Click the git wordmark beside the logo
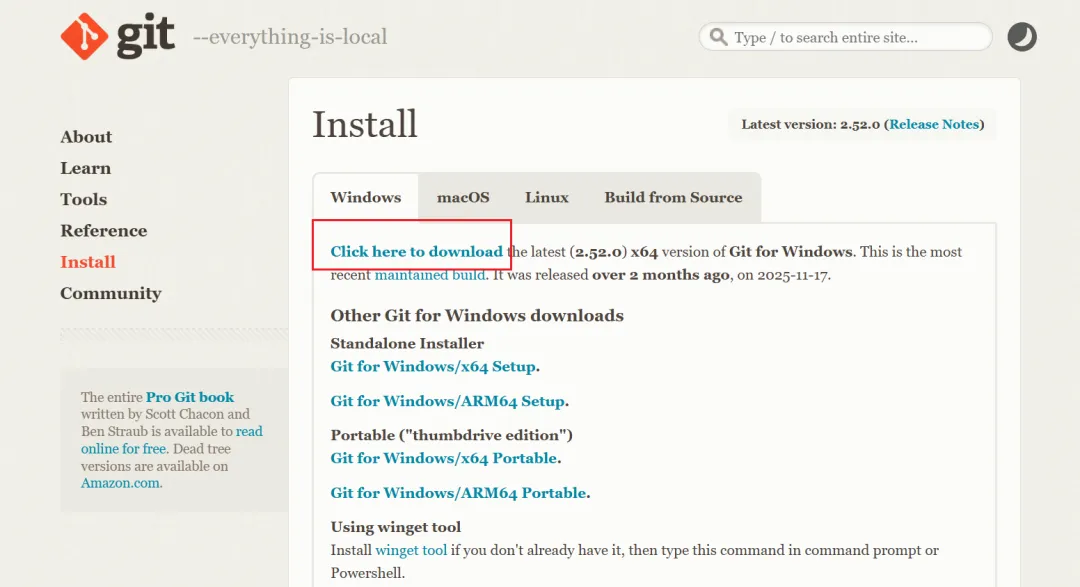This screenshot has width=1080, height=587. pos(145,37)
